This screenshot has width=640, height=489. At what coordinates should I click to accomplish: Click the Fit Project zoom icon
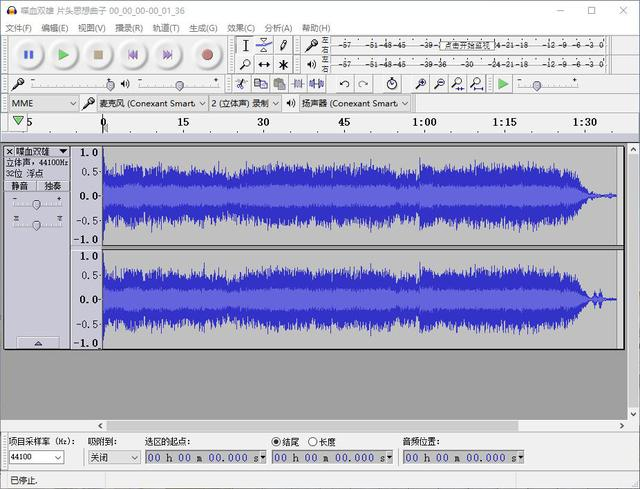point(476,84)
